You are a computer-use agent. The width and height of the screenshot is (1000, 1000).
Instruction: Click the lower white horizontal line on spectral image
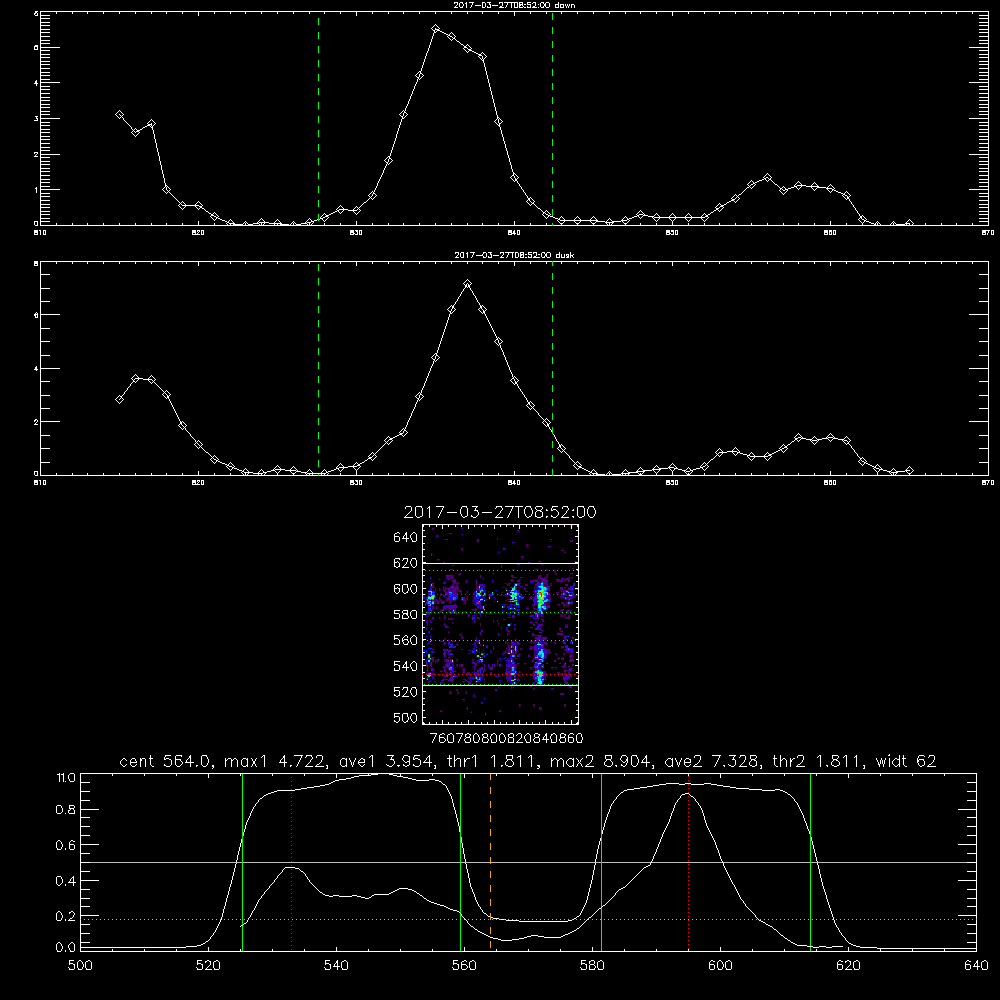tap(501, 686)
